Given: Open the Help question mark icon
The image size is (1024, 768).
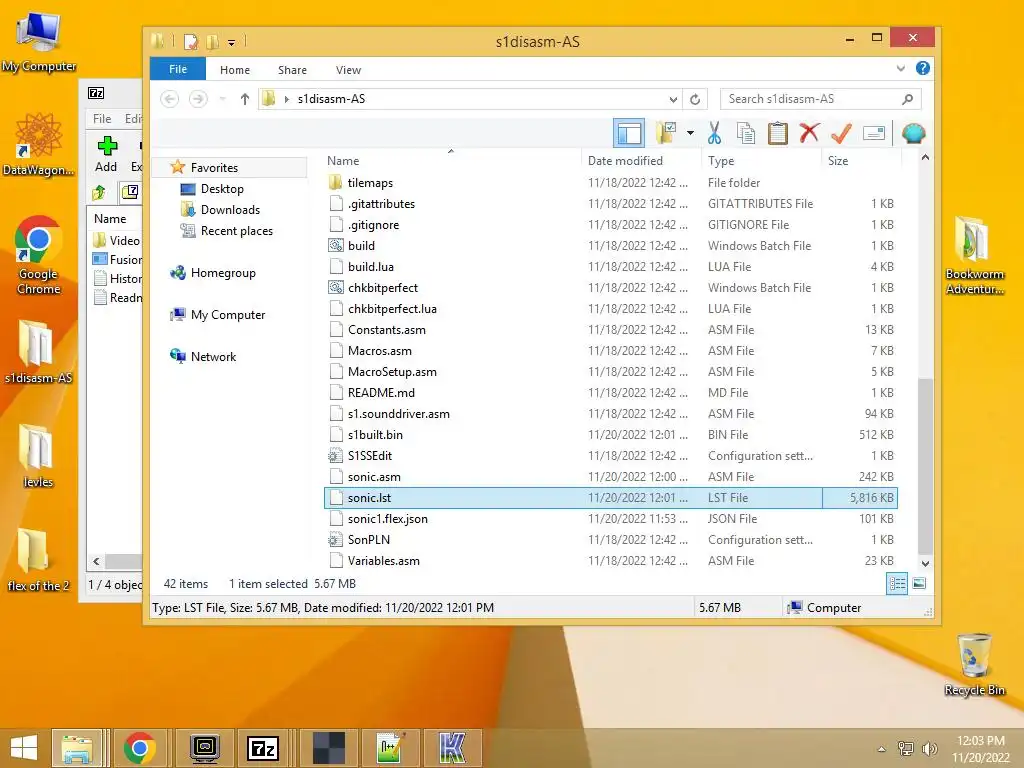Looking at the screenshot, I should coord(922,68).
